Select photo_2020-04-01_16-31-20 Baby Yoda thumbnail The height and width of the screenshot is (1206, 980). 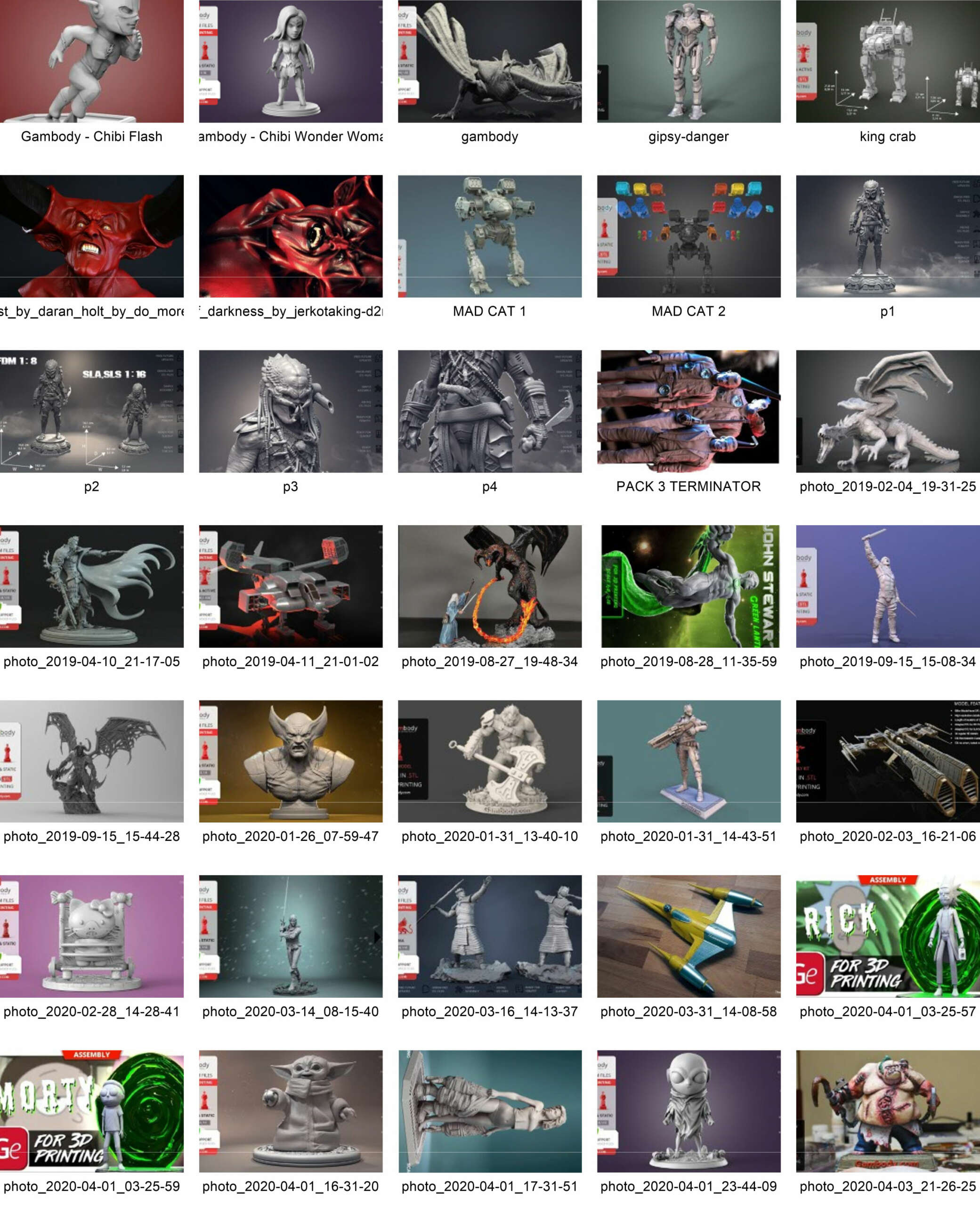tap(291, 1111)
